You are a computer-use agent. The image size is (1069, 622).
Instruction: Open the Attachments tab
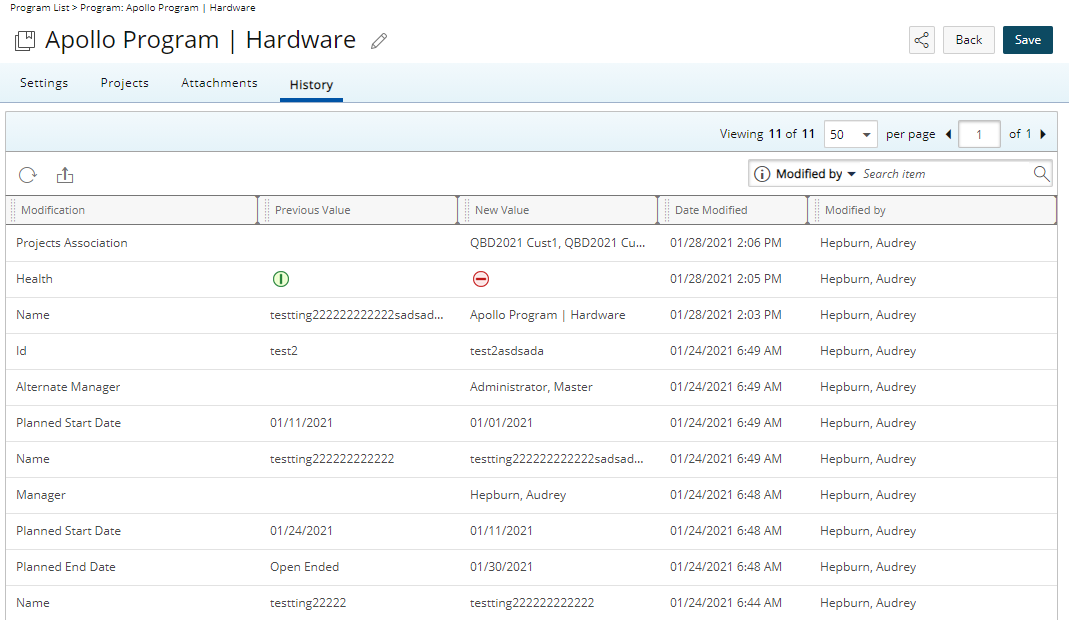tap(219, 83)
